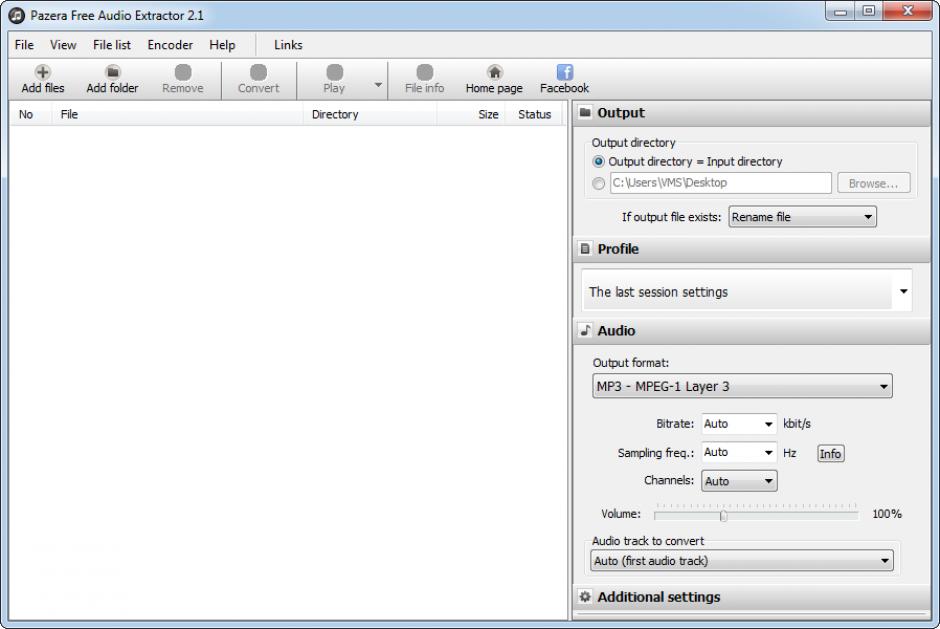Click the Volume slider thumb

coord(724,516)
